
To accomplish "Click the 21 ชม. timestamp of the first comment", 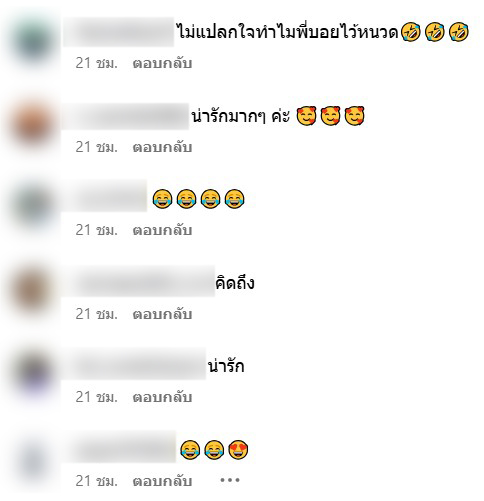I will point(97,63).
